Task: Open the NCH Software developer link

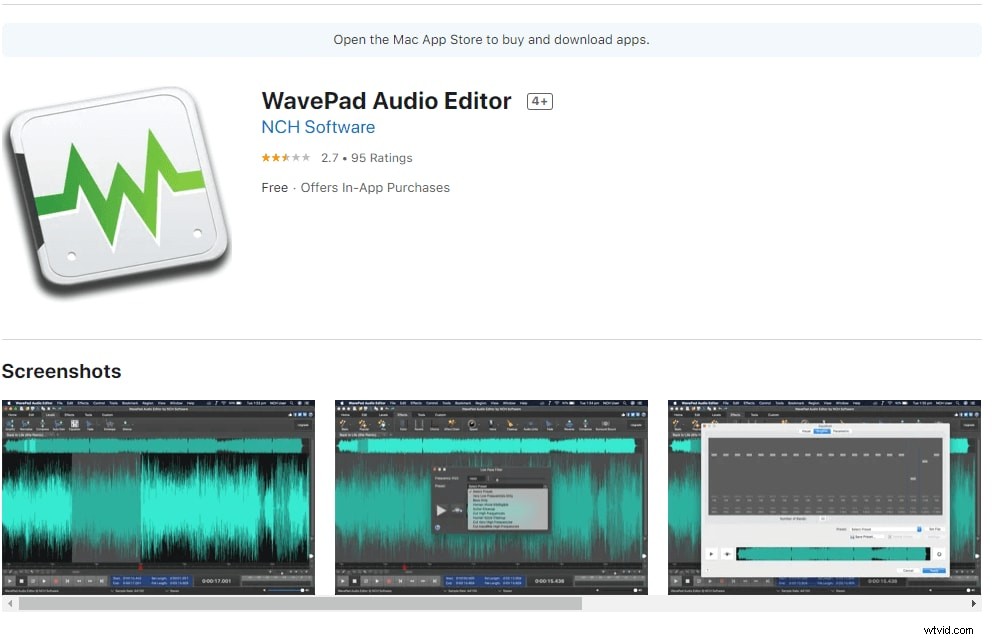Action: [x=318, y=127]
